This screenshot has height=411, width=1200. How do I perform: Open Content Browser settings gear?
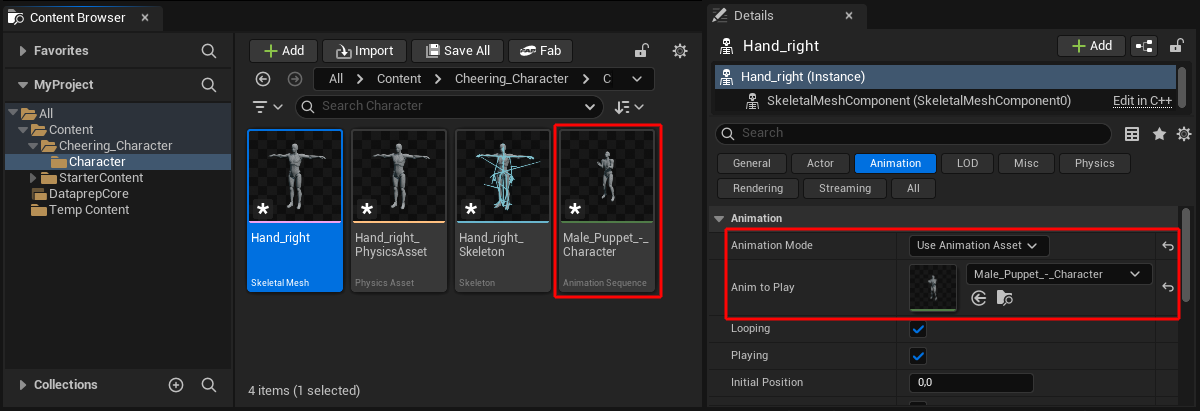click(x=680, y=51)
